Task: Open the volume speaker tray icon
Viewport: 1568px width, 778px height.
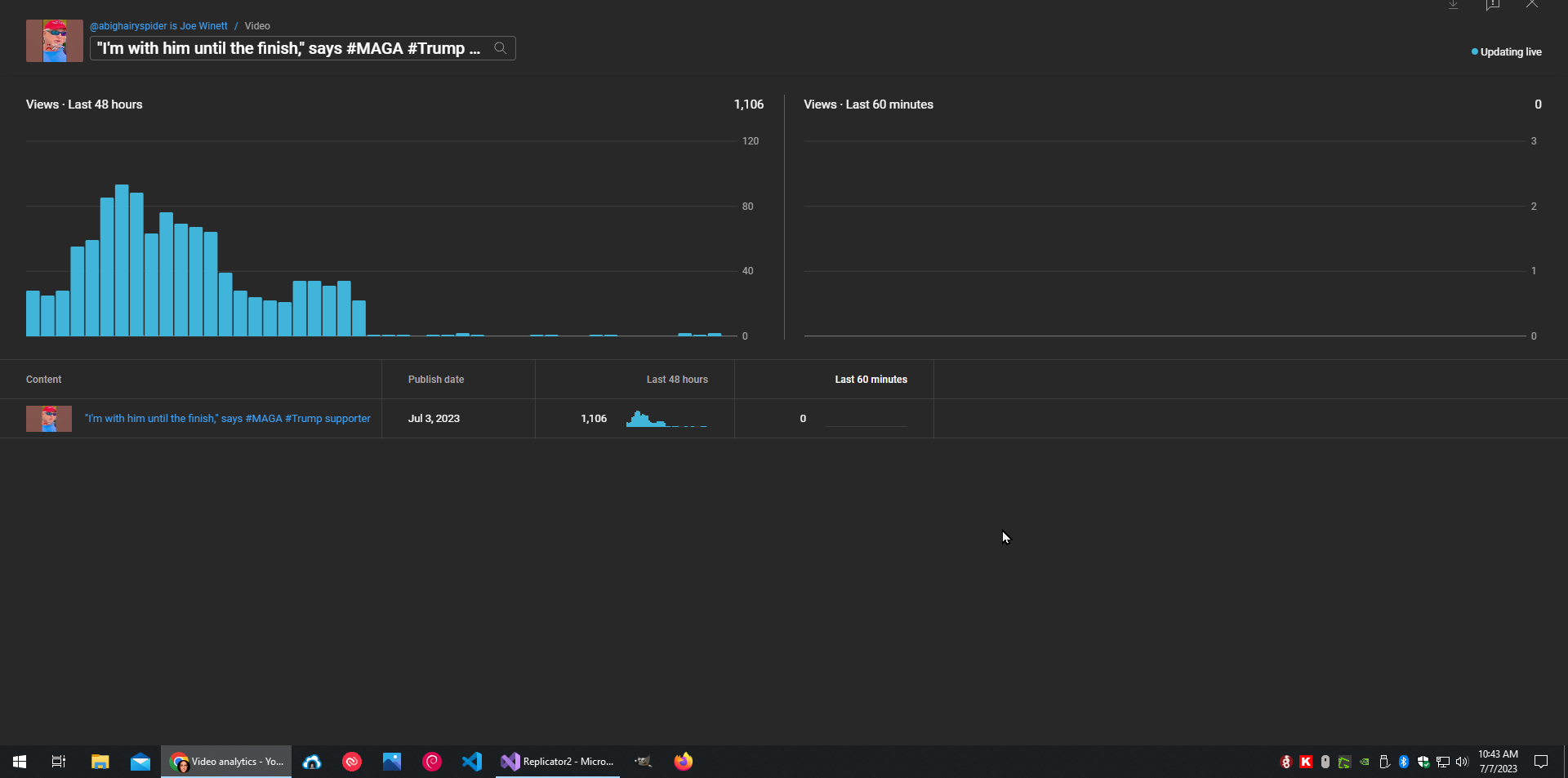Action: [x=1462, y=762]
